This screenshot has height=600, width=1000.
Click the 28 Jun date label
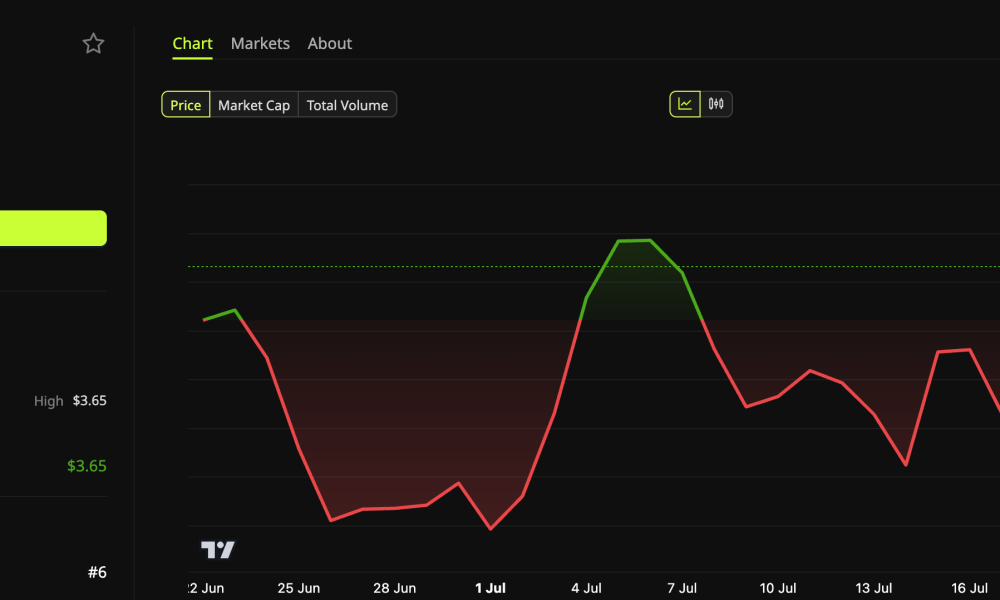(x=394, y=588)
